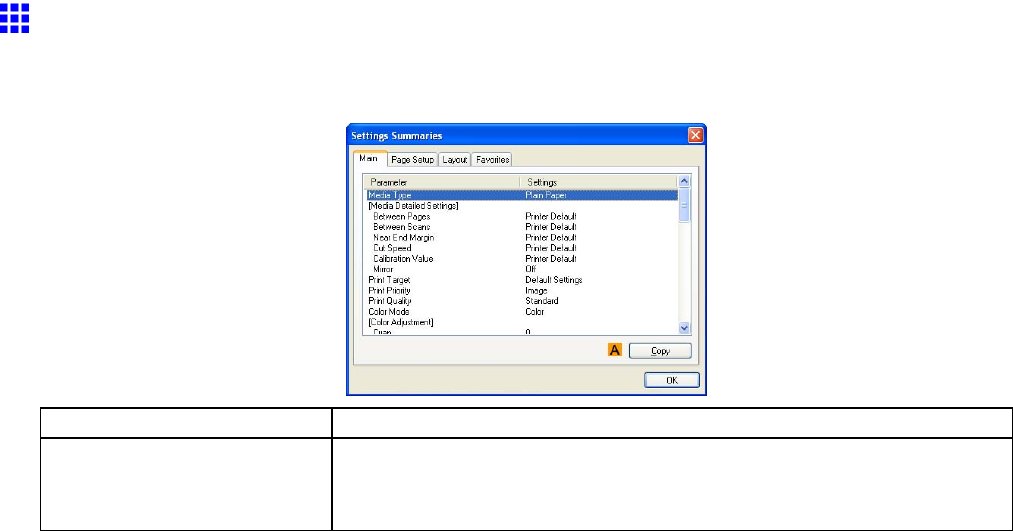The image size is (1013, 531).
Task: Click the Standard value for Print Quality
Action: 541,301
